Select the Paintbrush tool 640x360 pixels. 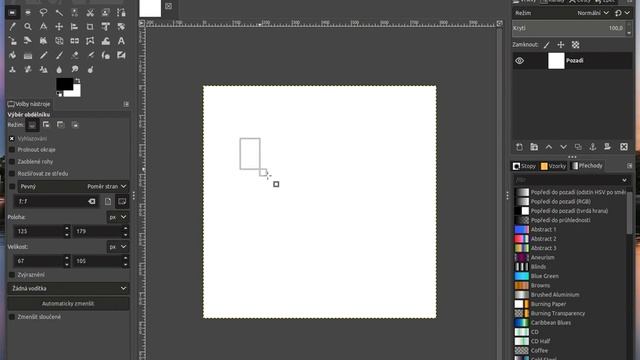[x=59, y=55]
